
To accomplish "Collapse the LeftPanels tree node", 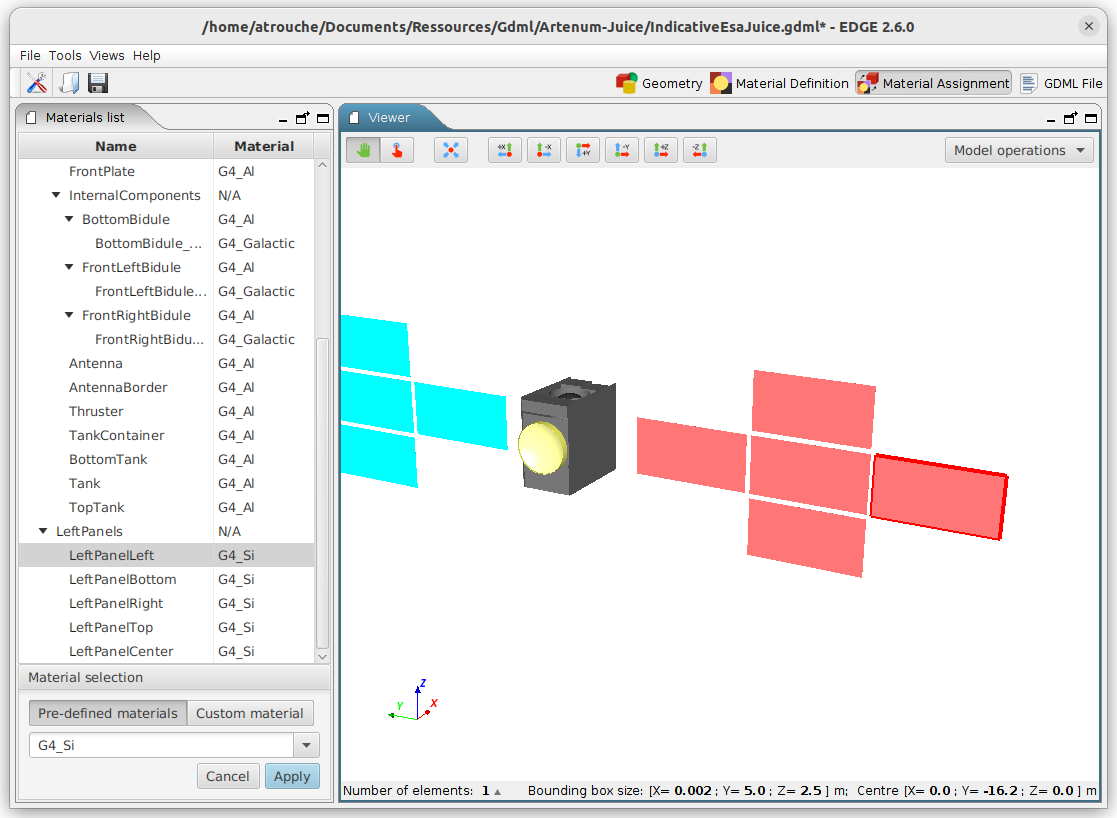I will click(42, 531).
